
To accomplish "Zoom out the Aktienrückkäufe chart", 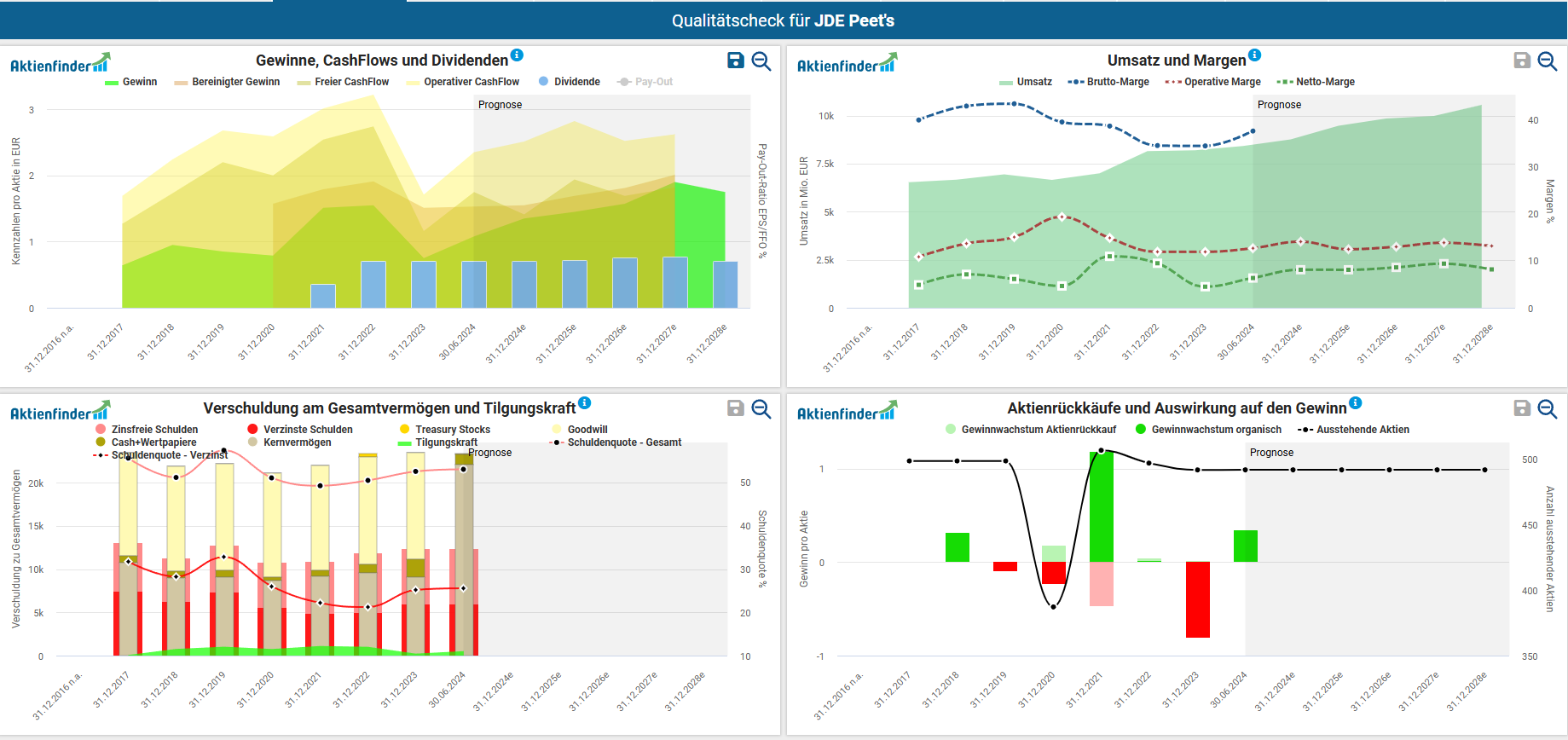I will pyautogui.click(x=1548, y=408).
